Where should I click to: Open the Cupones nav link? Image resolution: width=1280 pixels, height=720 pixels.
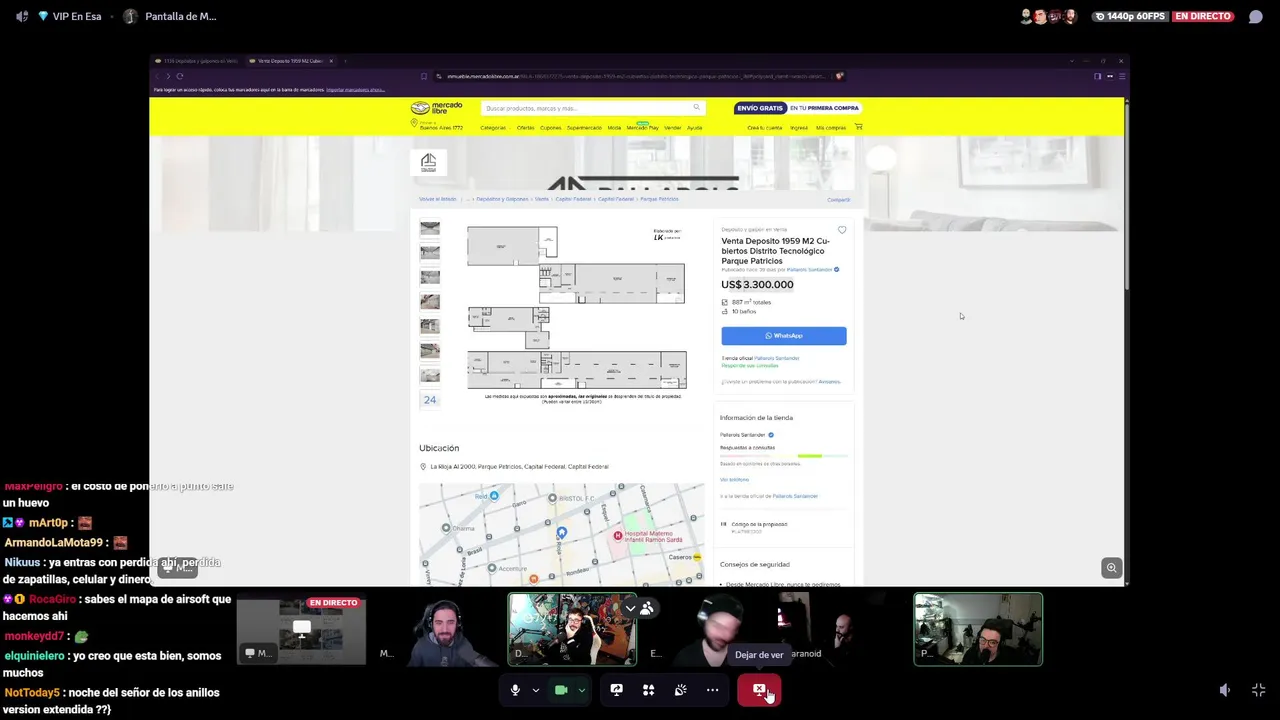coord(551,128)
